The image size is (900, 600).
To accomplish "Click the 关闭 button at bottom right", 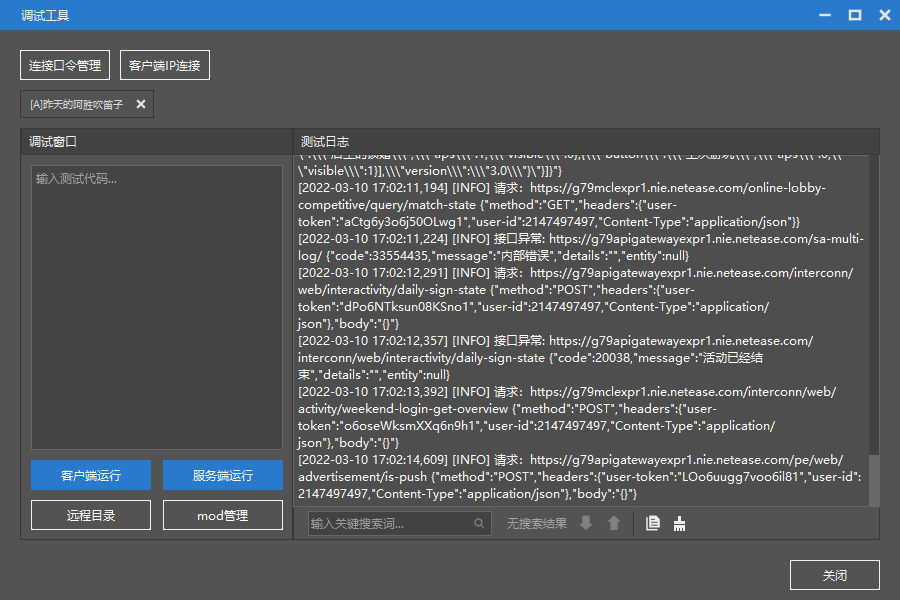I will [835, 575].
